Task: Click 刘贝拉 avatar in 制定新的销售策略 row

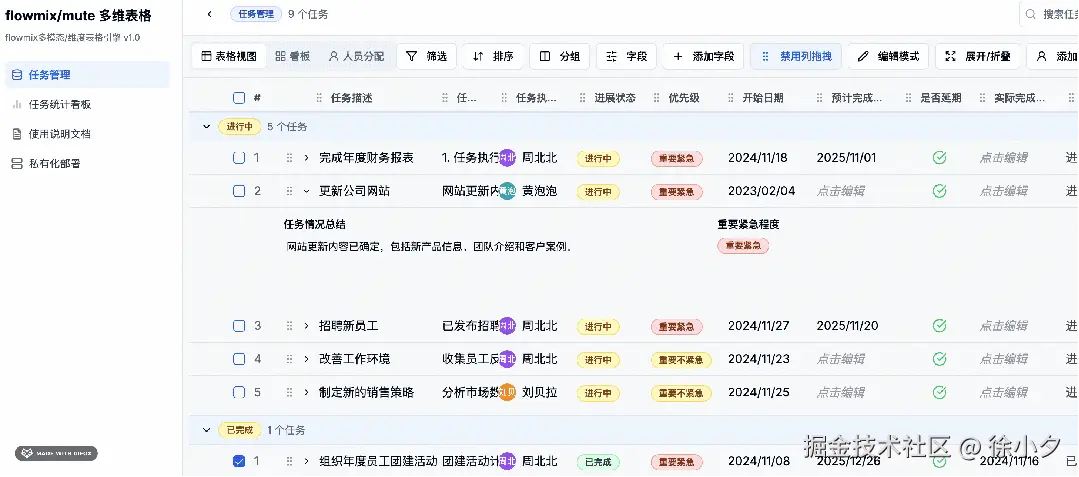Action: click(507, 392)
